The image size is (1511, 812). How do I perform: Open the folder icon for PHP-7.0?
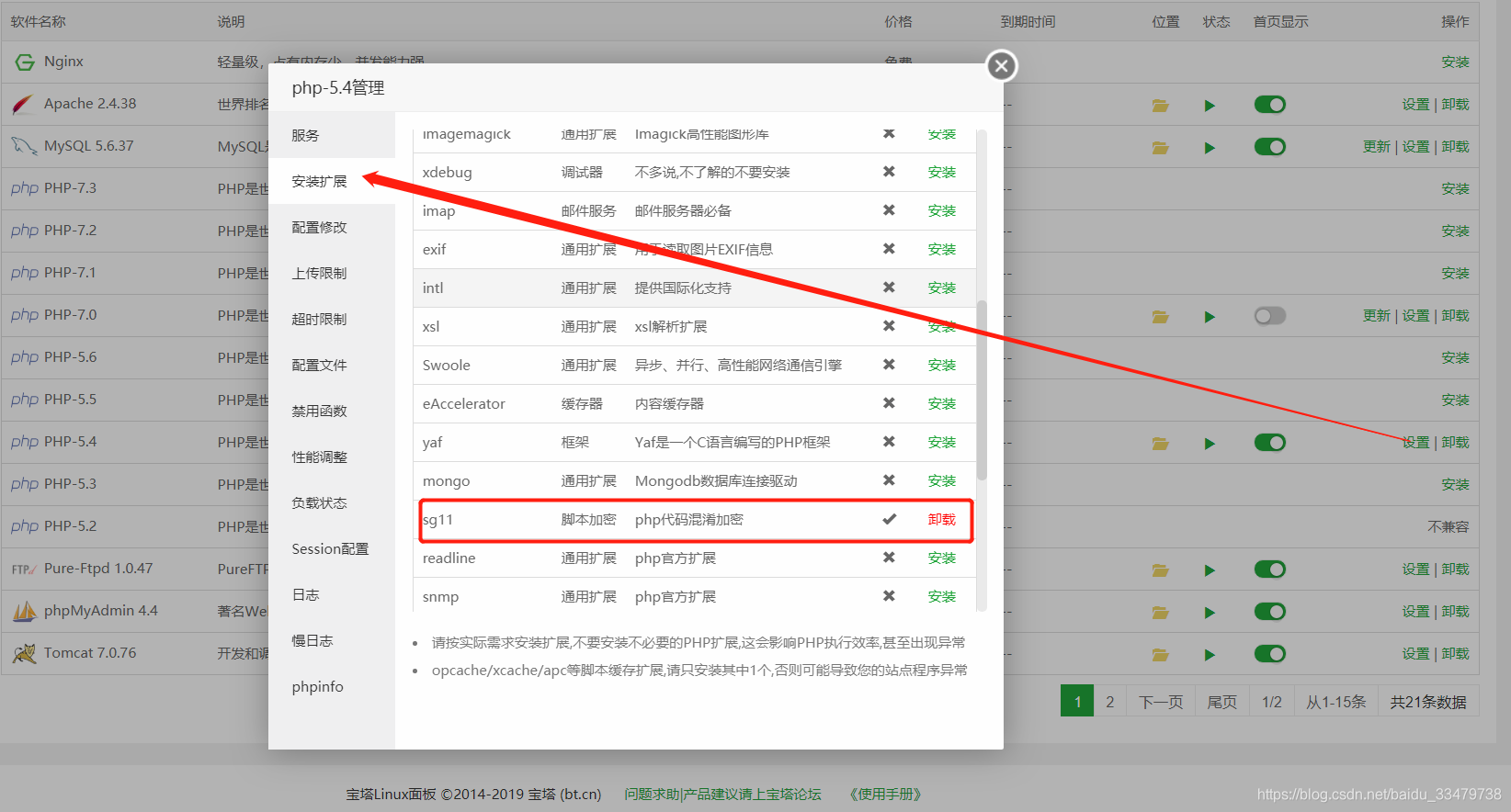click(1161, 317)
